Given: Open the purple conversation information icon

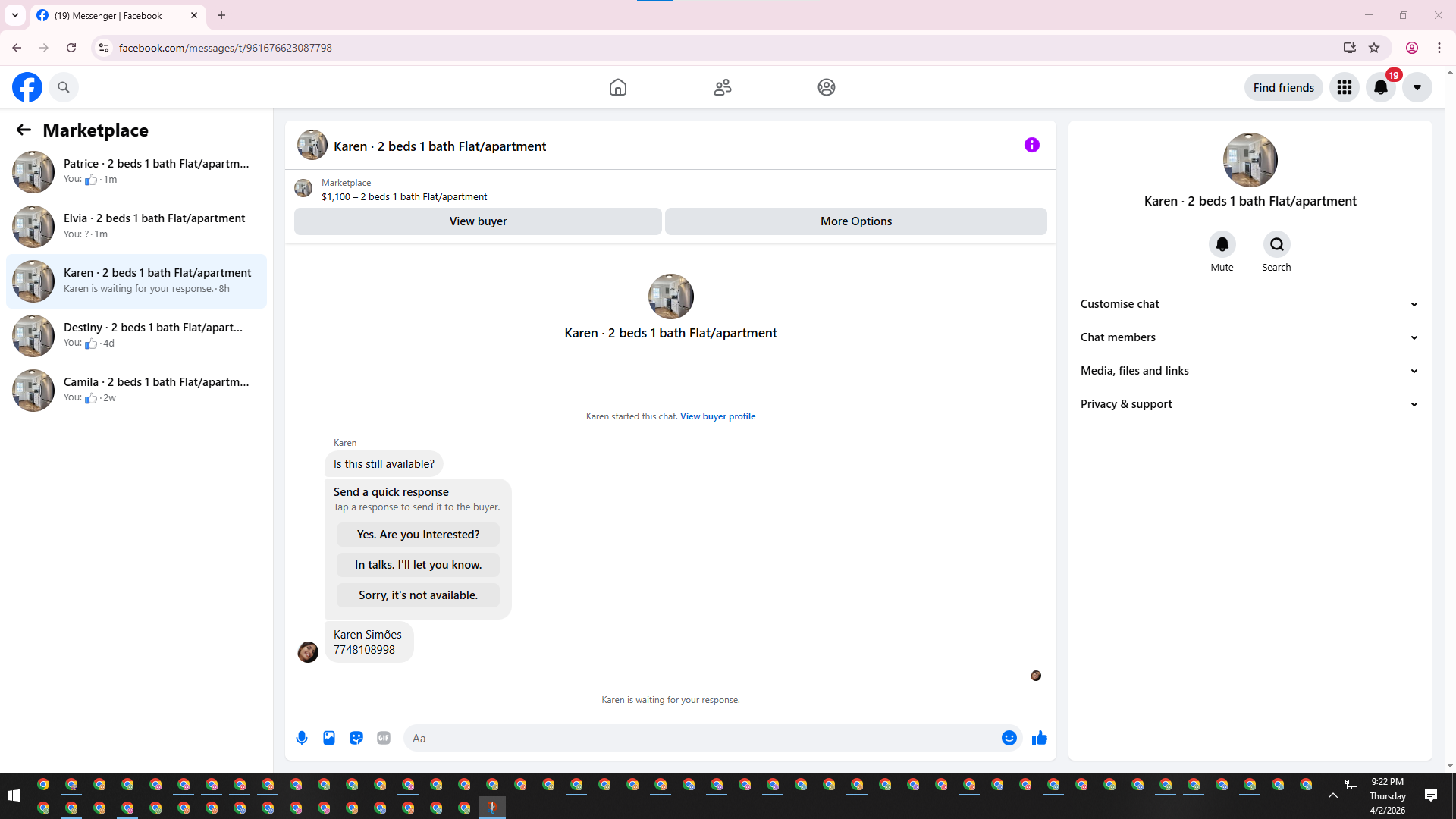Looking at the screenshot, I should (x=1032, y=145).
